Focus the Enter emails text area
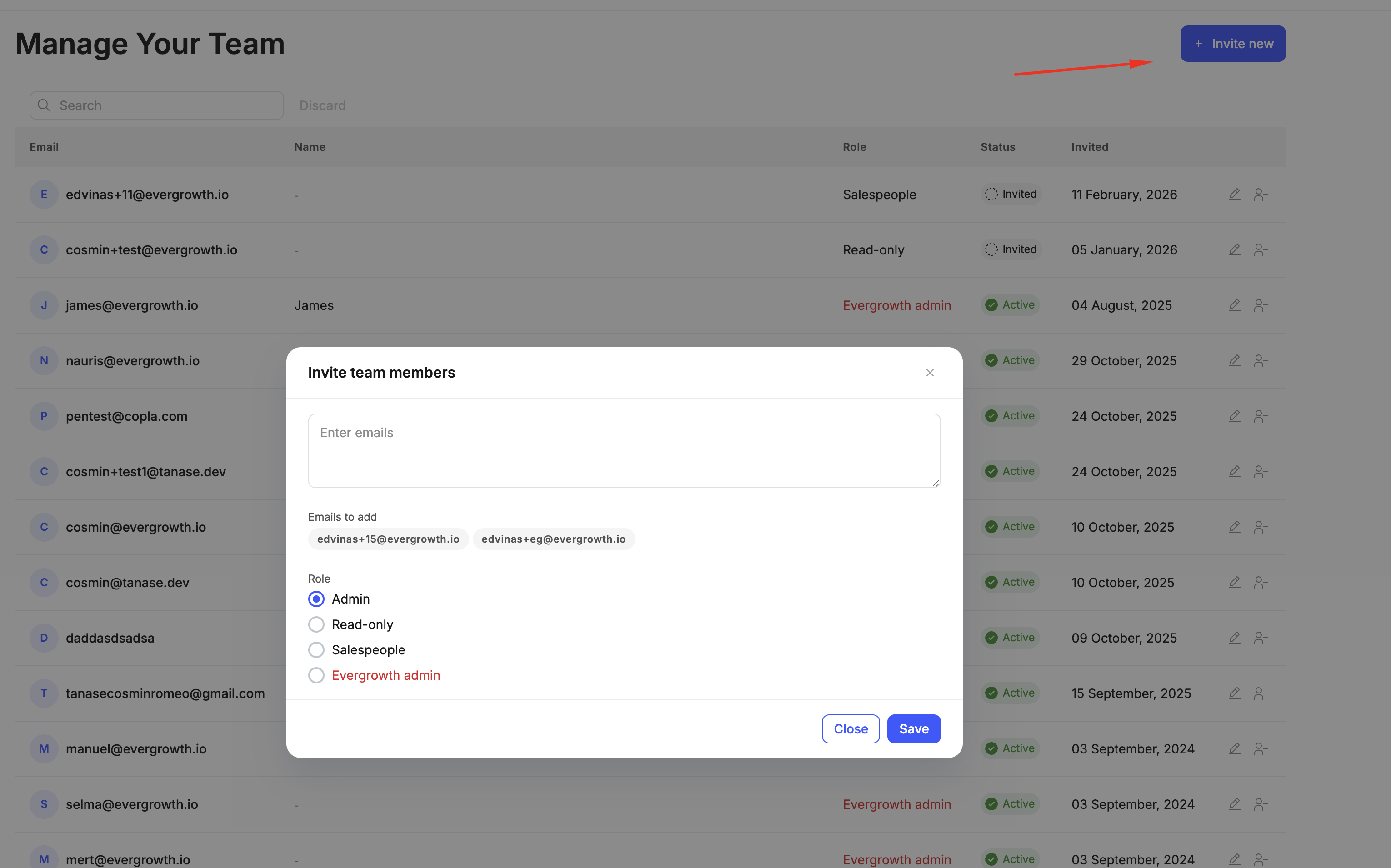Image resolution: width=1391 pixels, height=868 pixels. pos(624,451)
